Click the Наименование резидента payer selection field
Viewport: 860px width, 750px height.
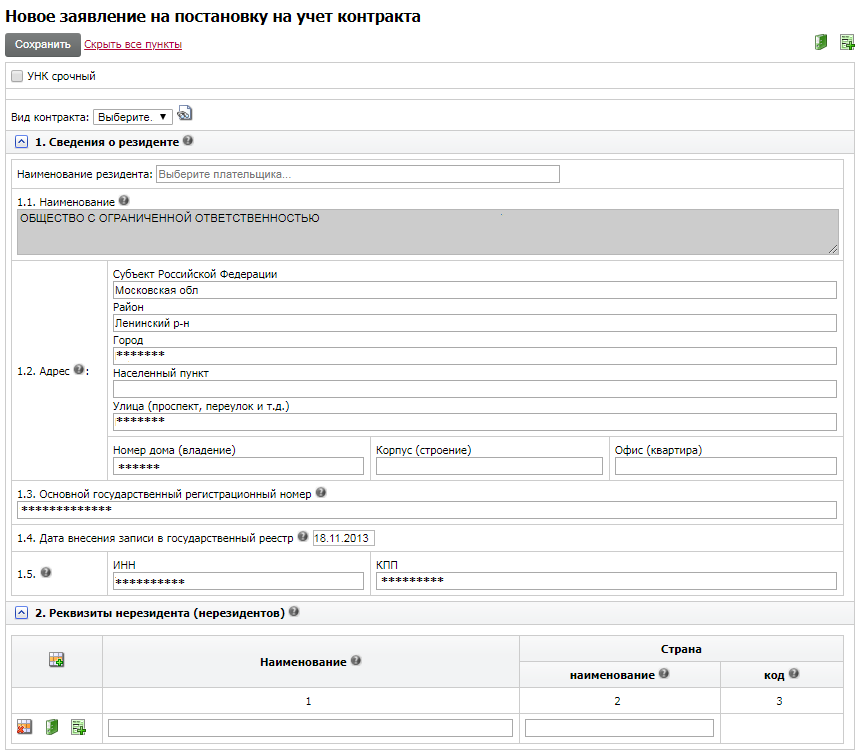pyautogui.click(x=357, y=174)
